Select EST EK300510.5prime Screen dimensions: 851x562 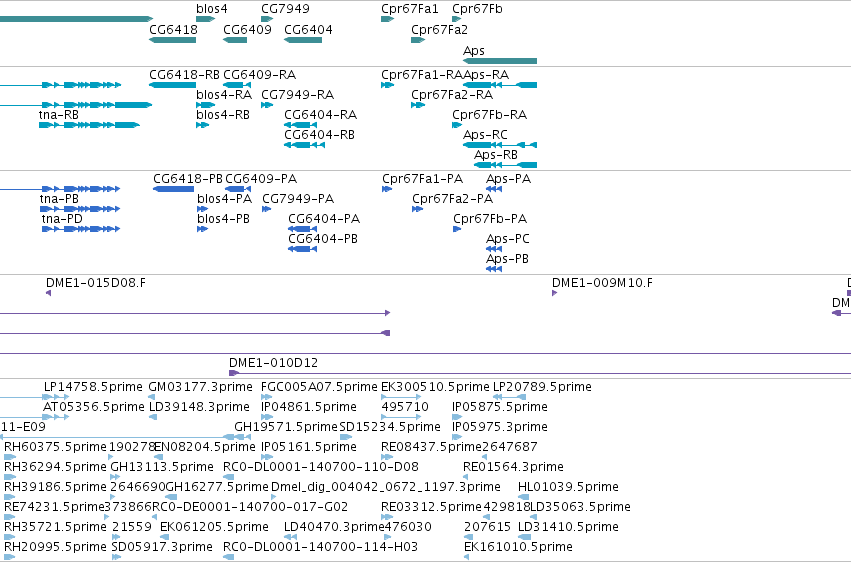[x=402, y=397]
